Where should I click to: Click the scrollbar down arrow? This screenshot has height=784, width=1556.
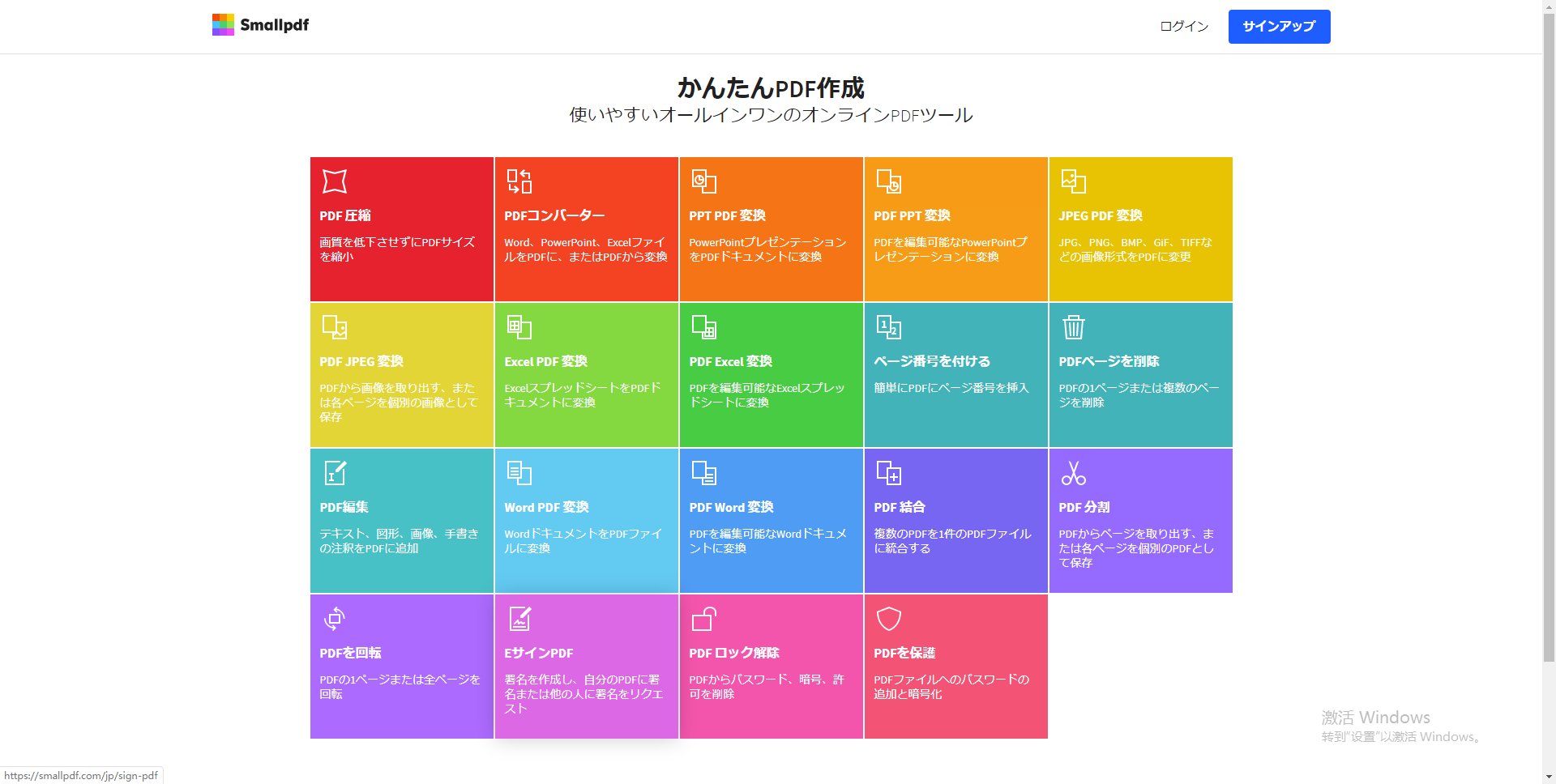point(1549,777)
